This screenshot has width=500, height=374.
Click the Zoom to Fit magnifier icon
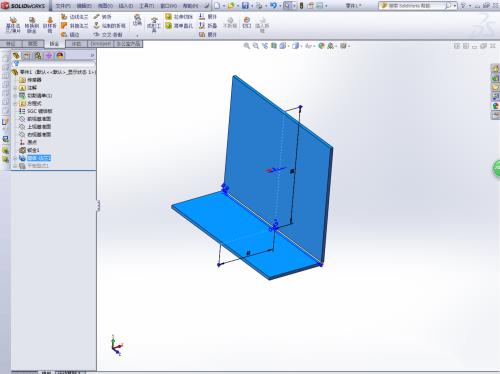(247, 46)
